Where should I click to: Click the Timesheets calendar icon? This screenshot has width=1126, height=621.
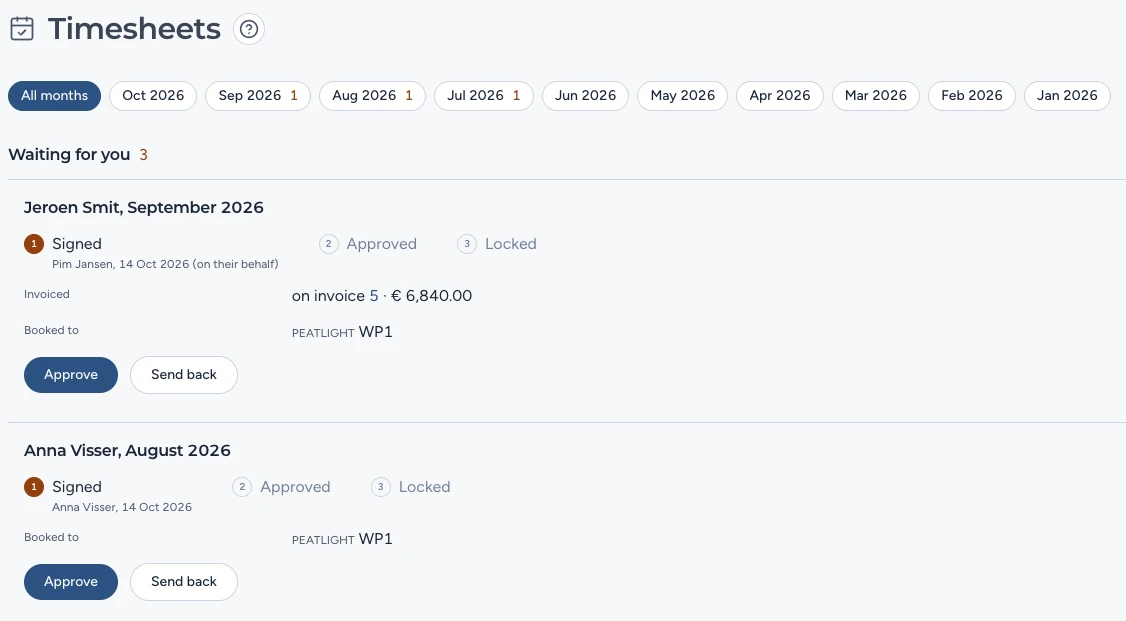click(22, 29)
